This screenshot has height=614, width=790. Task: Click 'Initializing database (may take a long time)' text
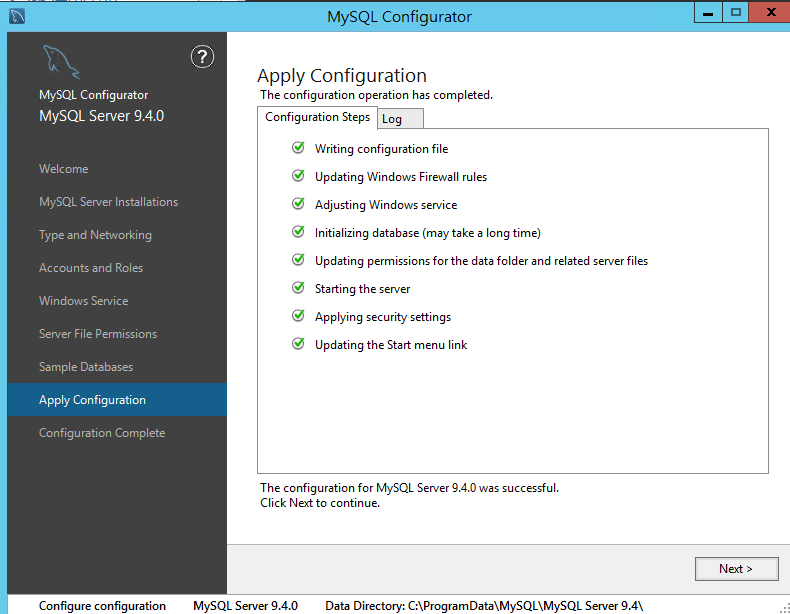(x=428, y=233)
